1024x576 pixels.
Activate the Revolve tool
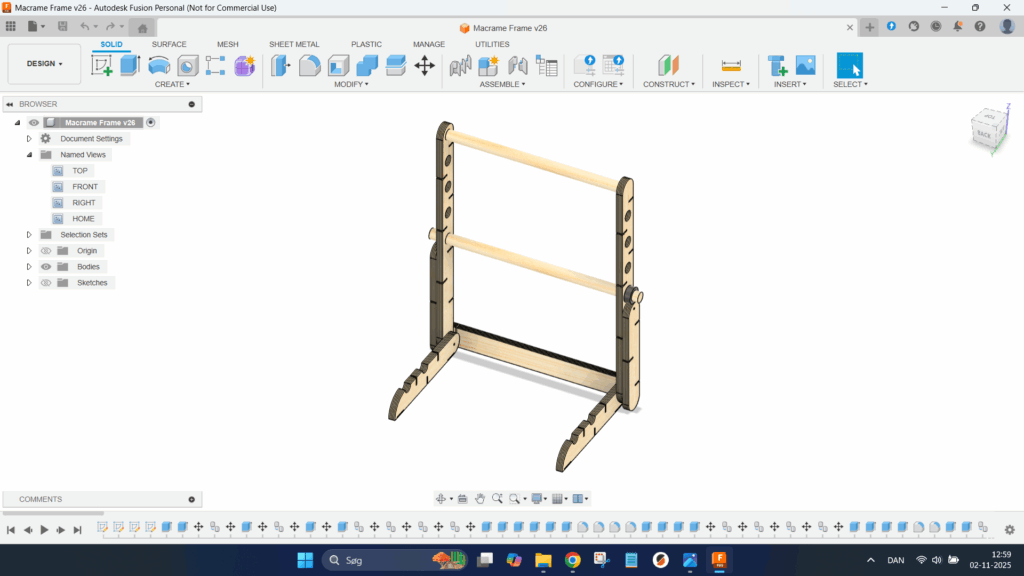pos(159,66)
